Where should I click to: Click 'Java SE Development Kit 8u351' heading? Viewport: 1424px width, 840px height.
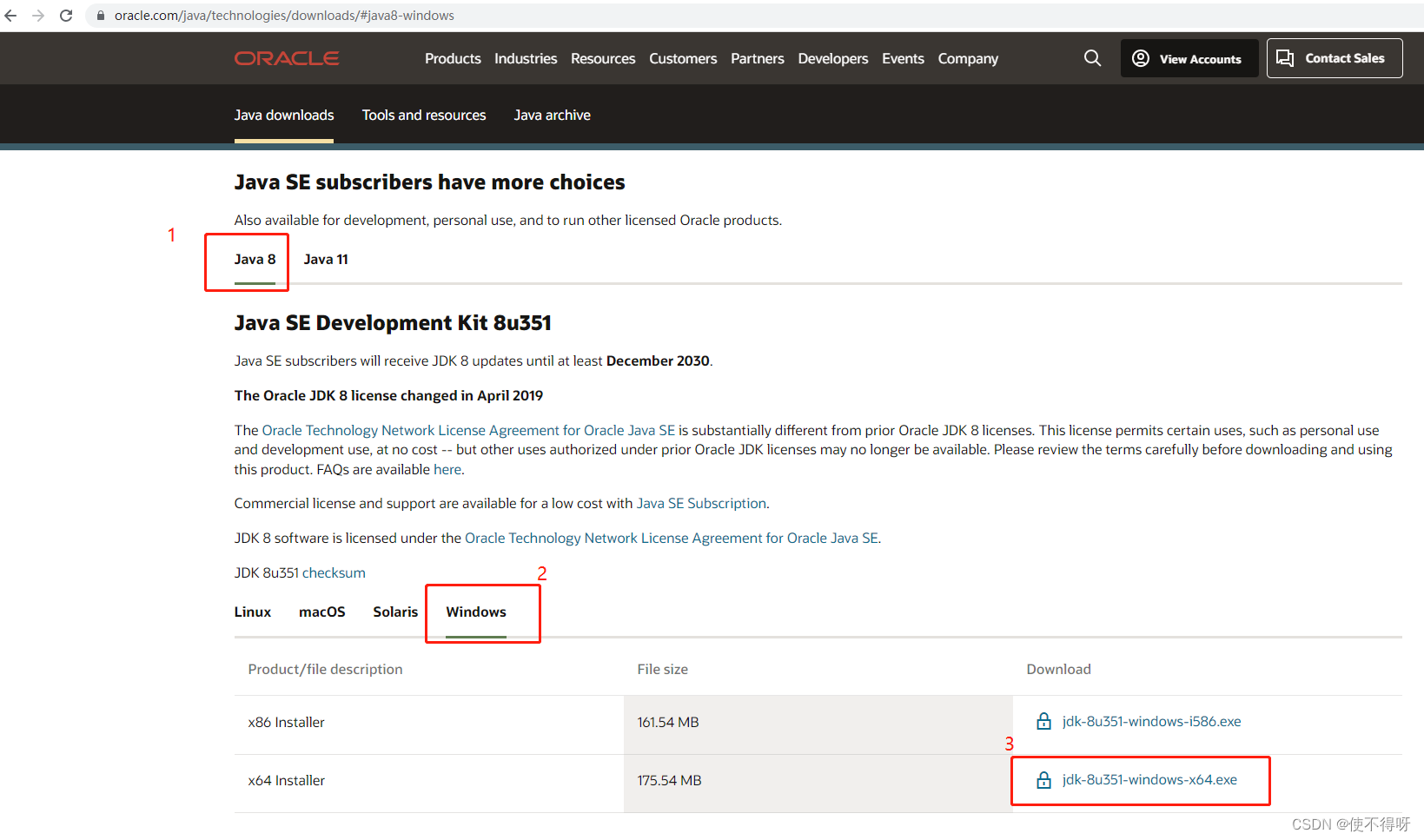pyautogui.click(x=393, y=323)
